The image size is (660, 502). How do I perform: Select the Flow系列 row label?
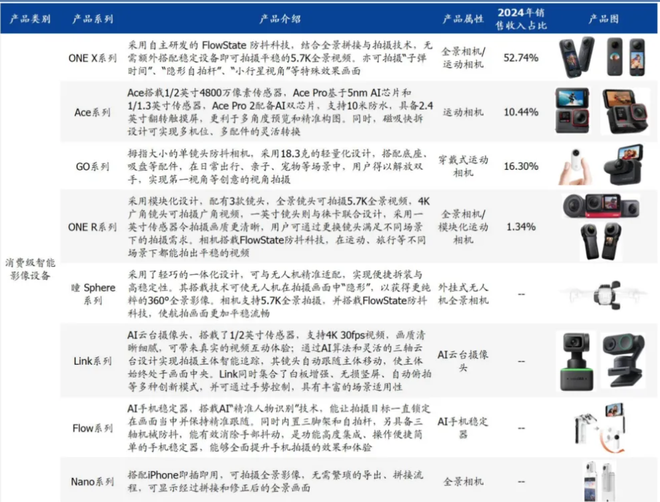(x=93, y=428)
